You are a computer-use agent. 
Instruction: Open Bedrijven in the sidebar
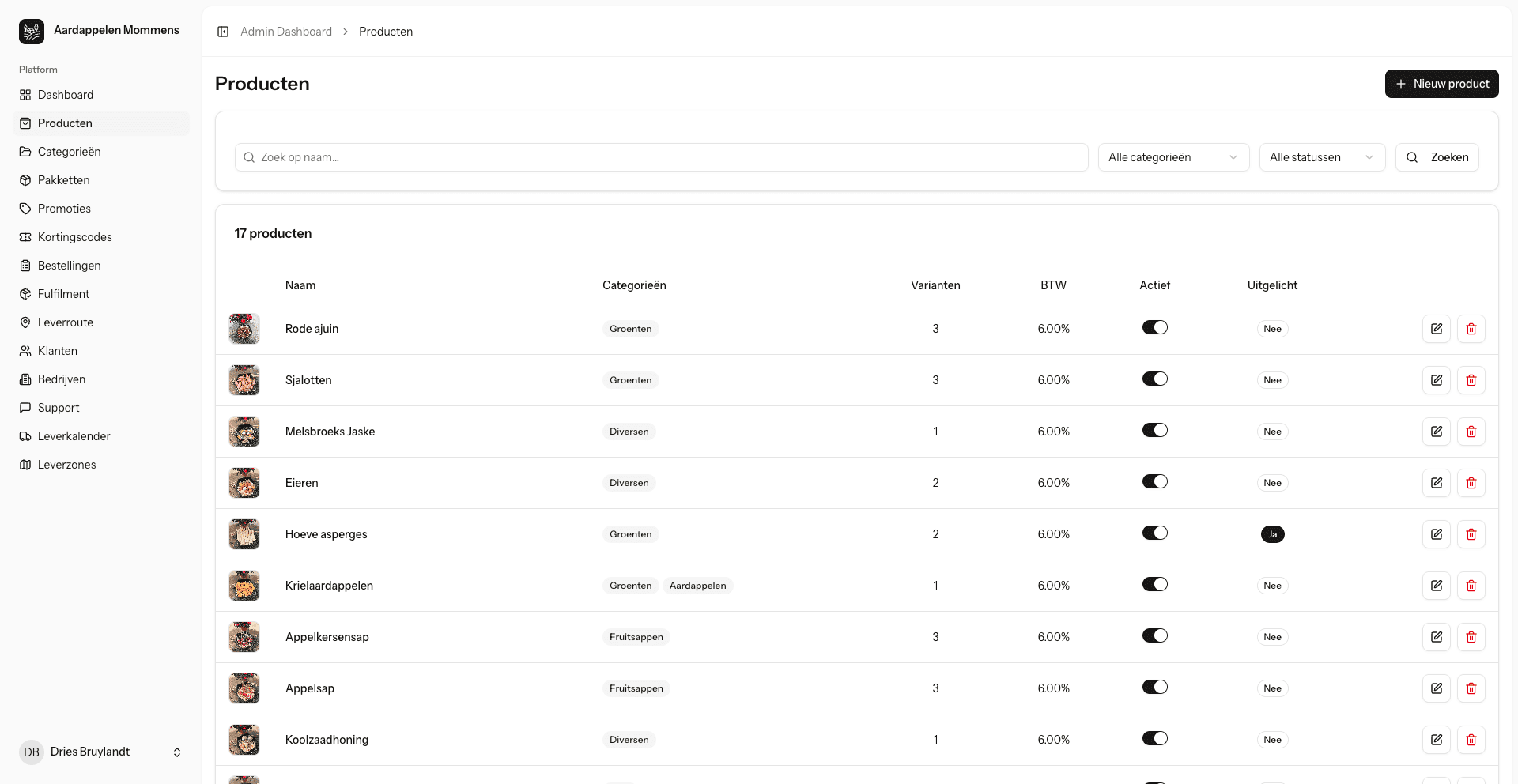click(x=101, y=379)
